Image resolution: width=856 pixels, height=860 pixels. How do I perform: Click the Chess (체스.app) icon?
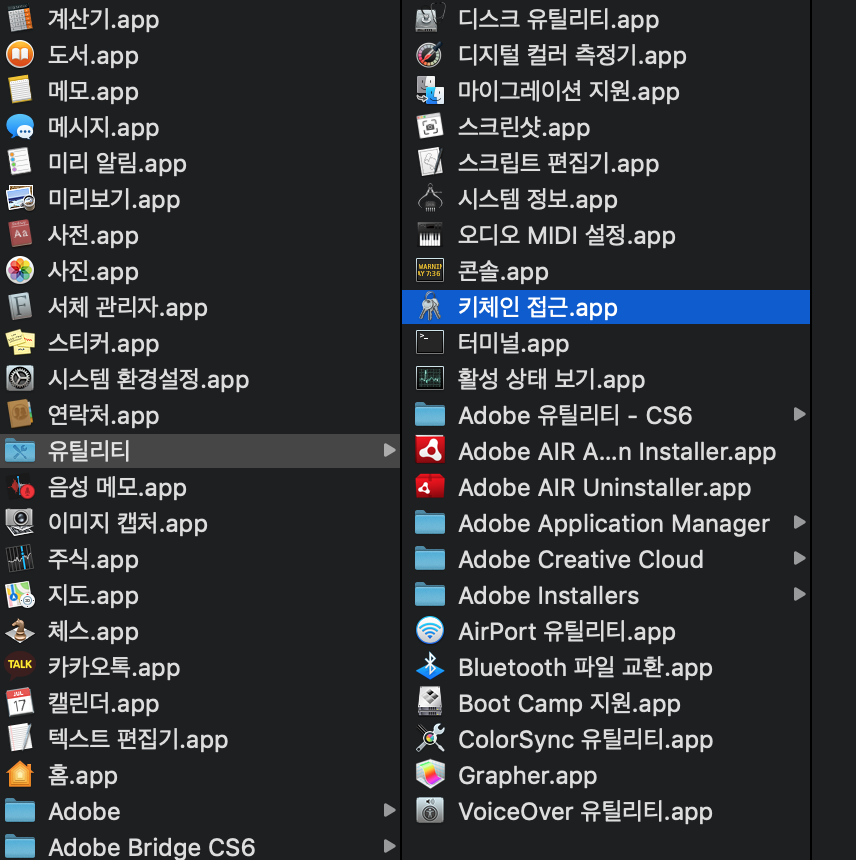(x=20, y=631)
